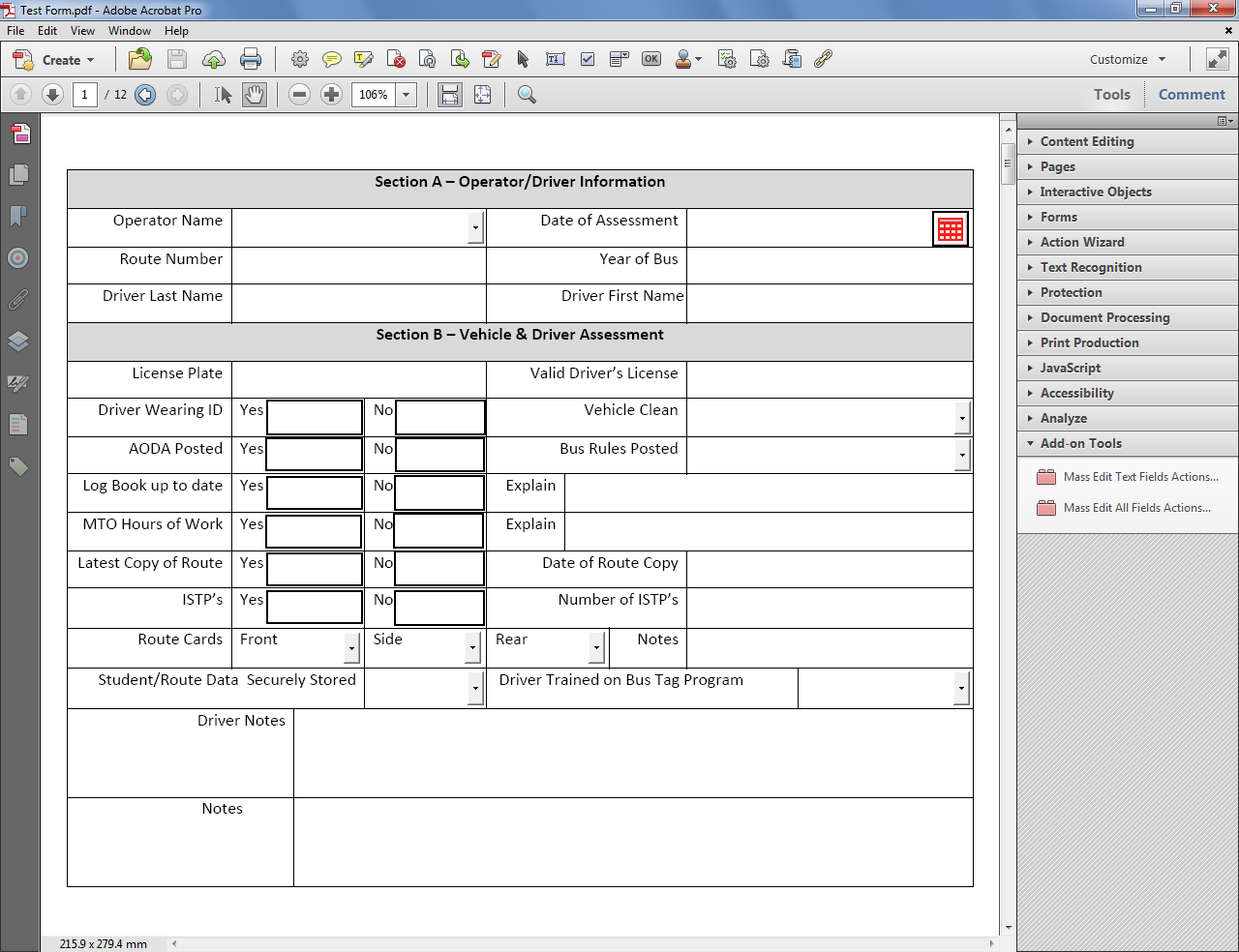This screenshot has height=952, width=1239.
Task: Activate the Hand tool
Action: click(254, 94)
